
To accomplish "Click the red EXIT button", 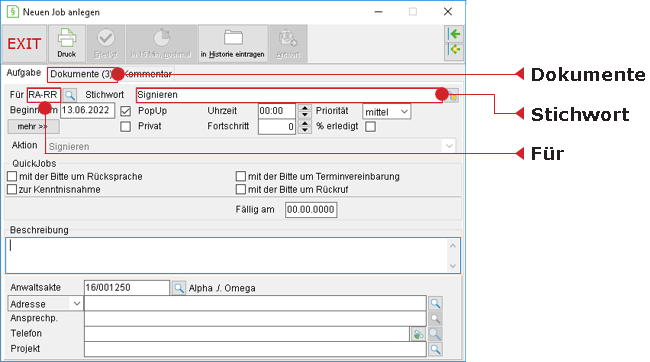I will 24,44.
